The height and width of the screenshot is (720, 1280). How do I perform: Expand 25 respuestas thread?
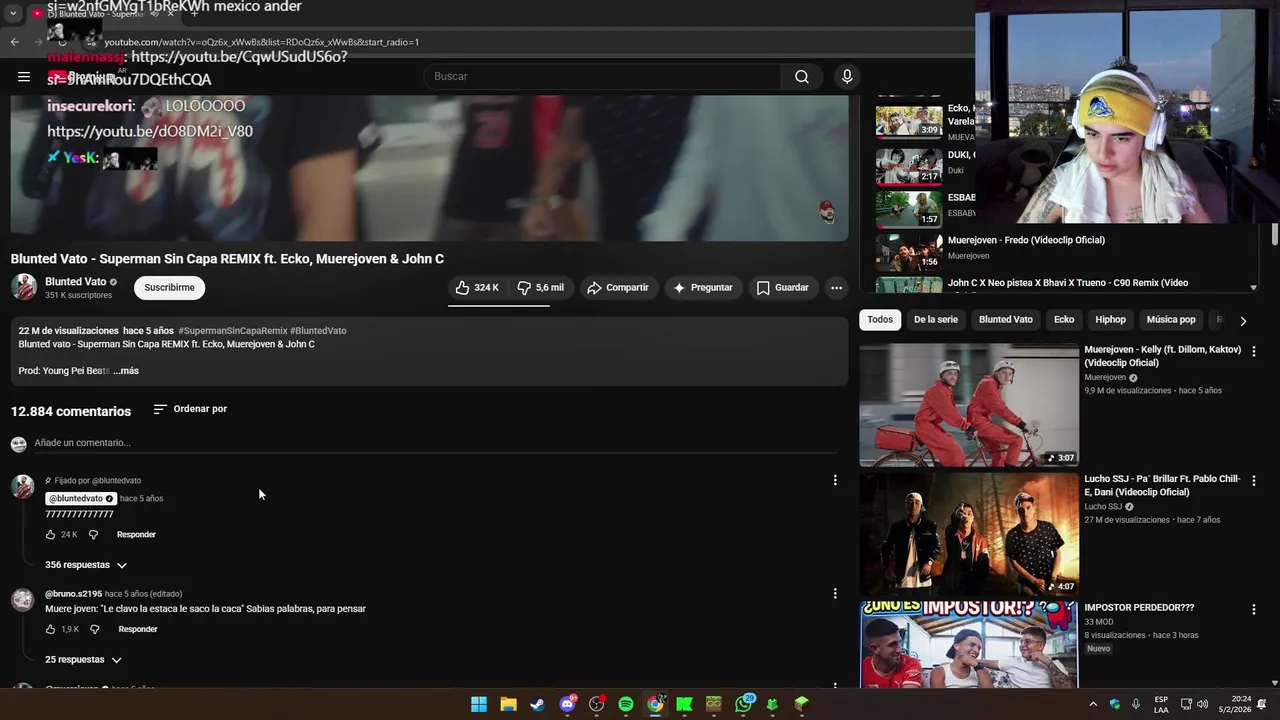click(x=83, y=660)
